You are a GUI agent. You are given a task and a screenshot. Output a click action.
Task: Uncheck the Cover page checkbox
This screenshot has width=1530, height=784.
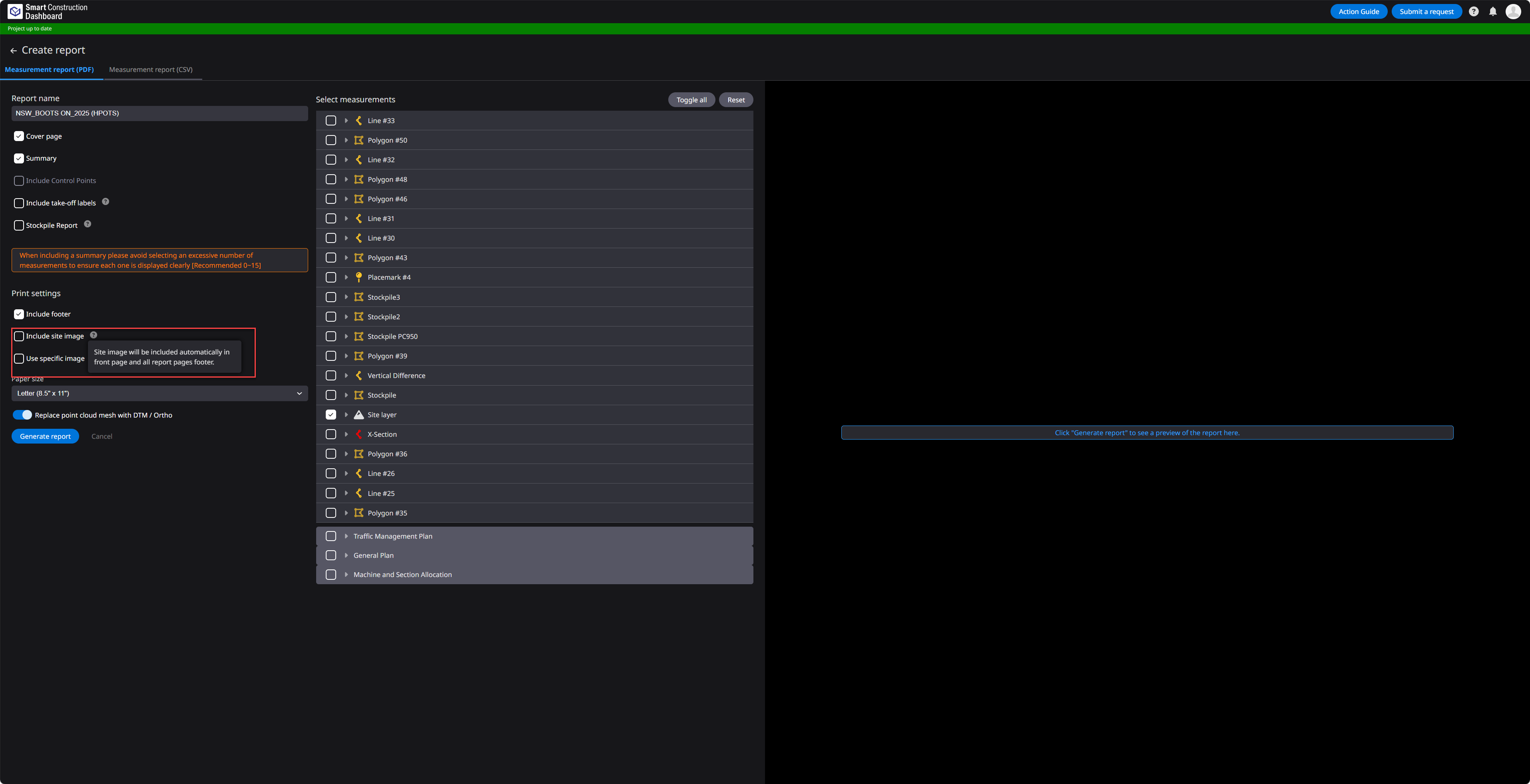click(x=19, y=136)
